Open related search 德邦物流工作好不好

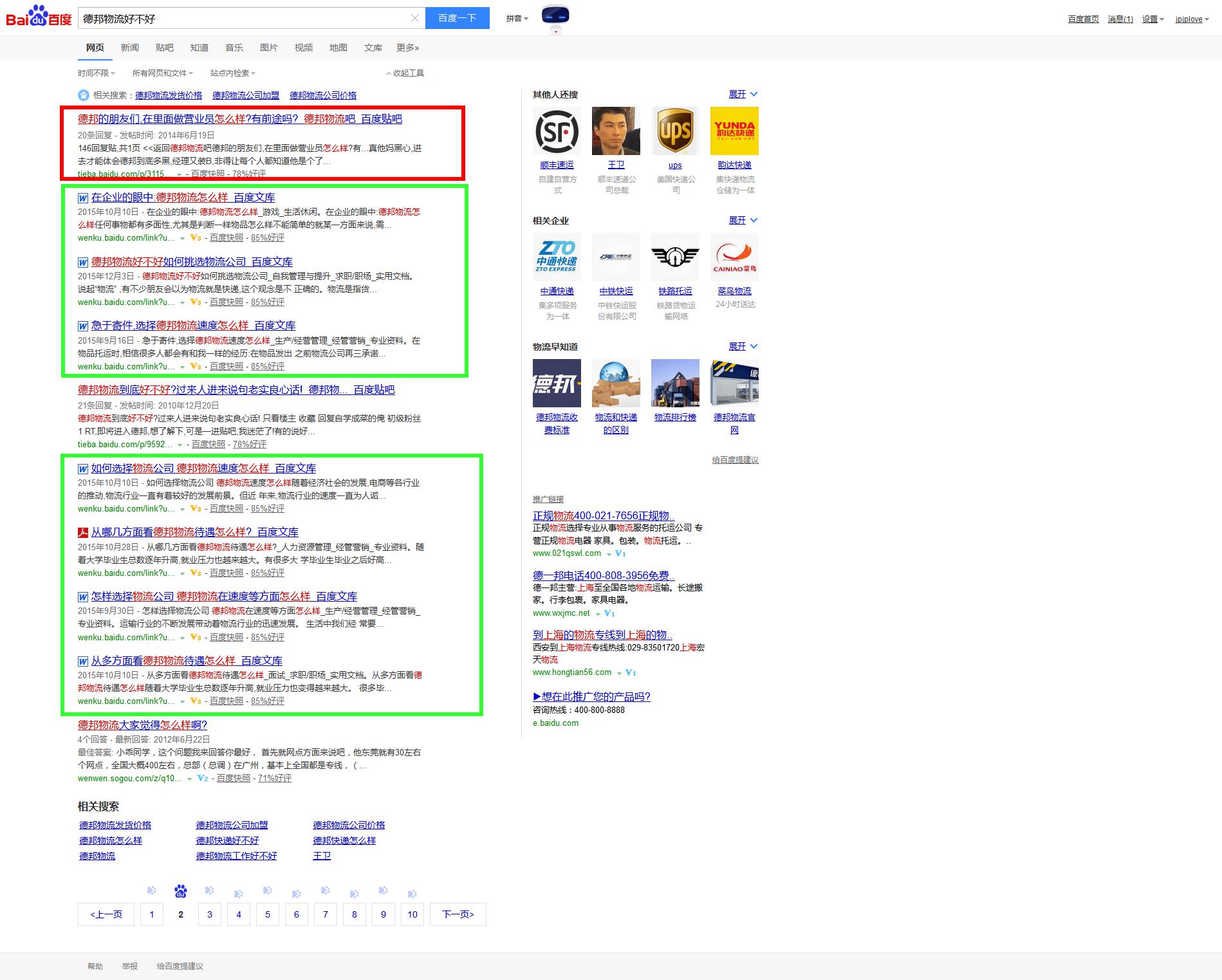click(236, 856)
